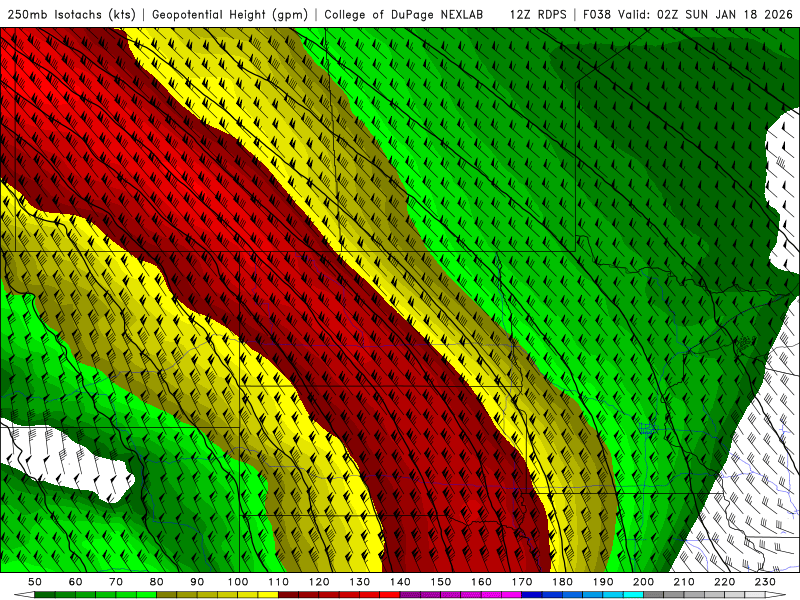Screen dimensions: 800x600
Task: Click the bright yellow colorbar swatch before 110
Action: pos(268,595)
